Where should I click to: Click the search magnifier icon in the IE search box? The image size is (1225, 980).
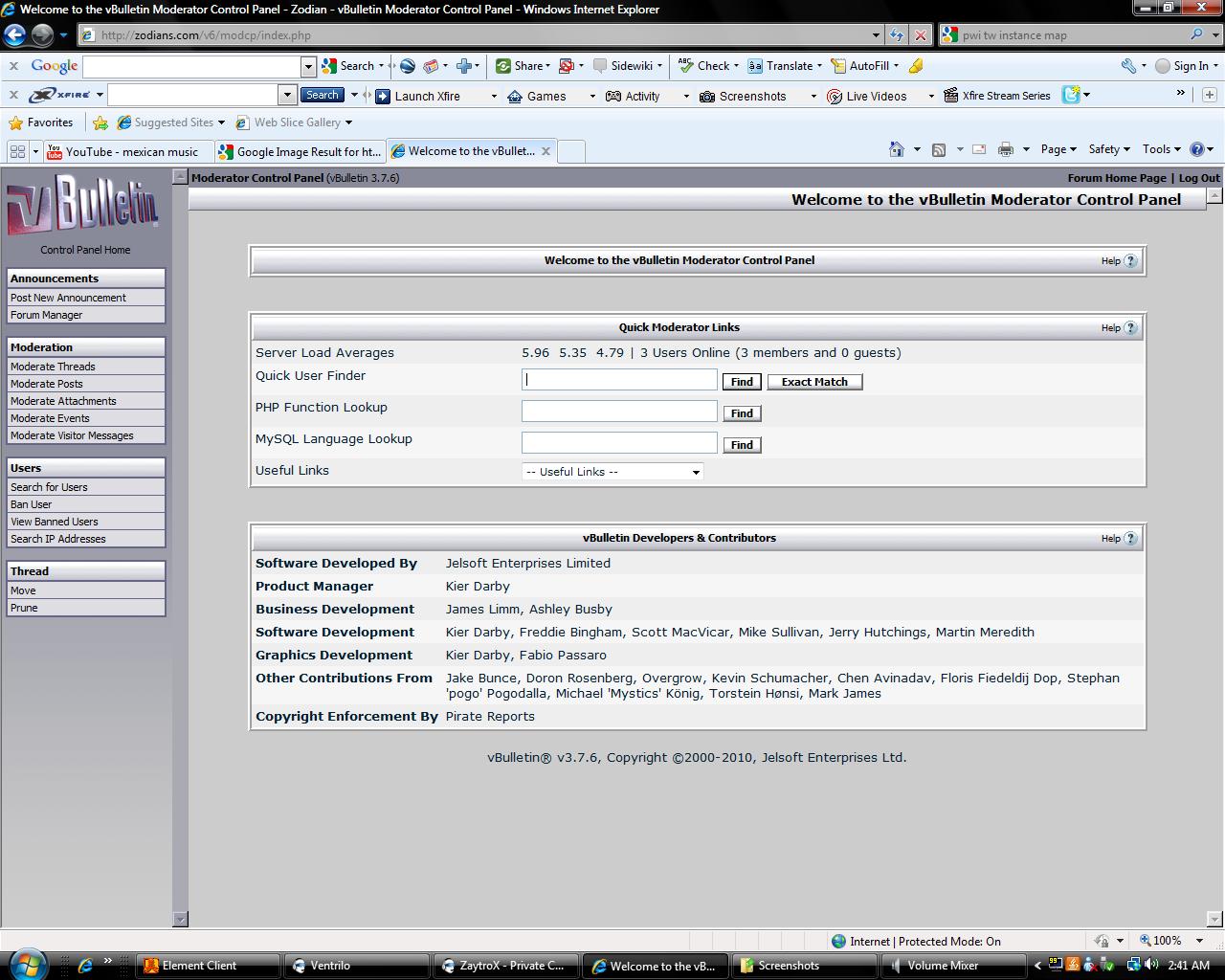coord(1196,34)
